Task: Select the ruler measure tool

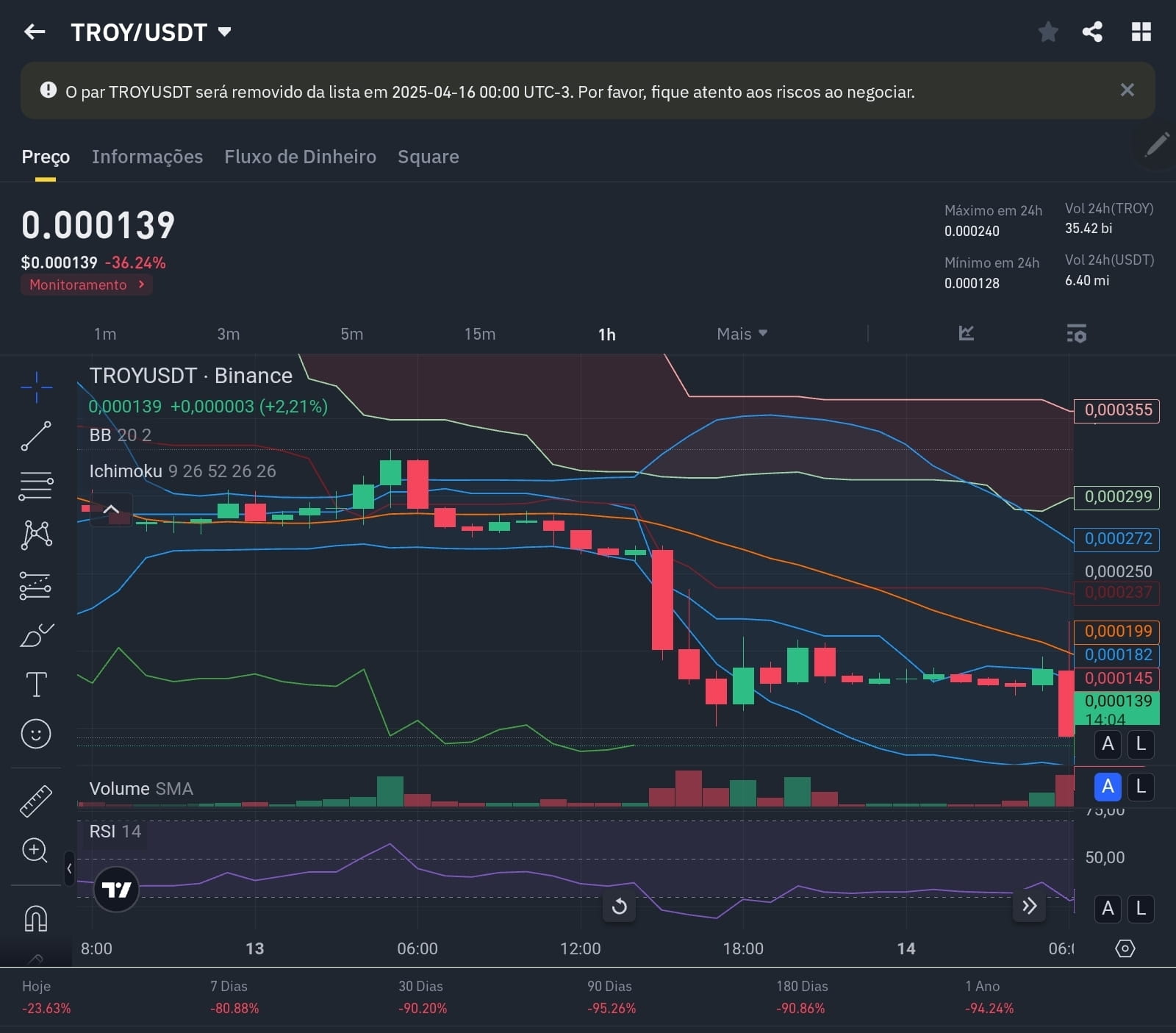Action: pyautogui.click(x=35, y=801)
